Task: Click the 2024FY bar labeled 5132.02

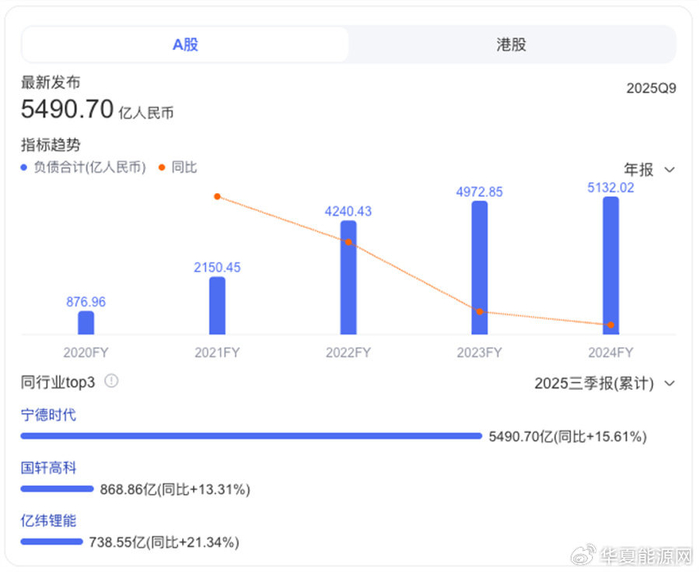Action: point(611,265)
